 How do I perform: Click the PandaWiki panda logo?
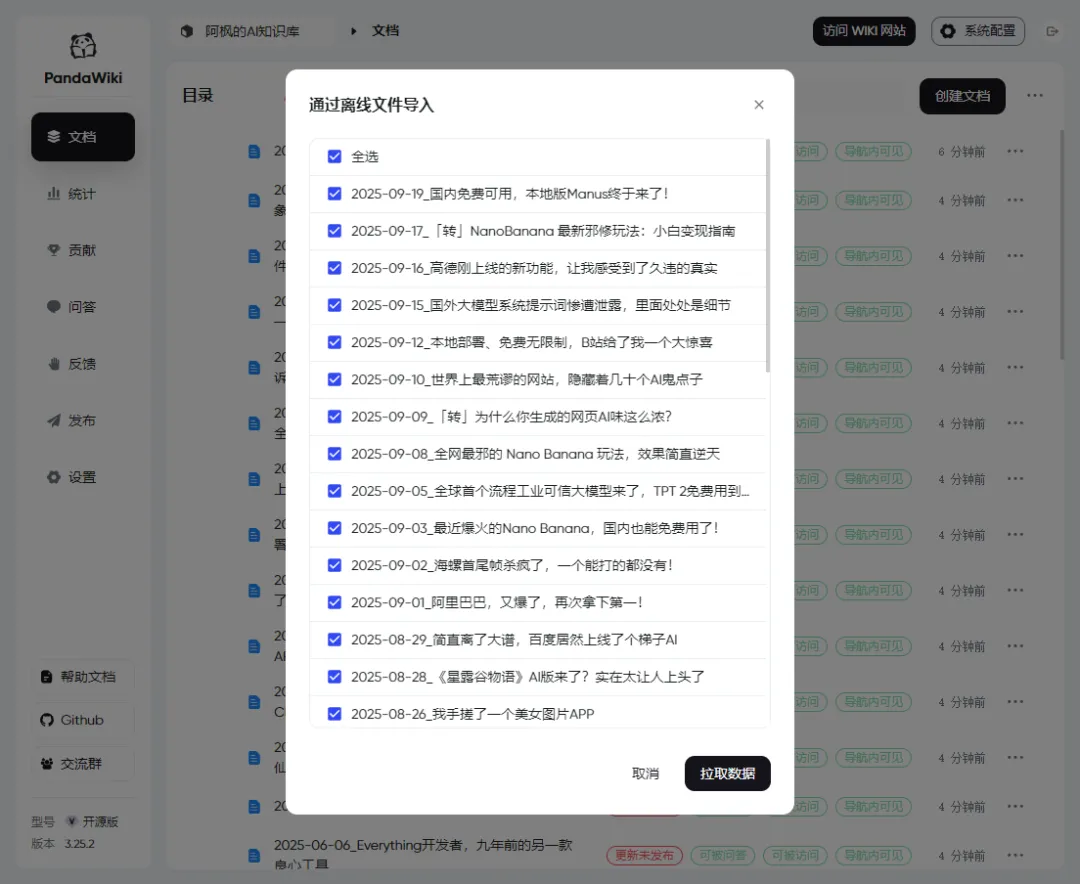coord(82,46)
